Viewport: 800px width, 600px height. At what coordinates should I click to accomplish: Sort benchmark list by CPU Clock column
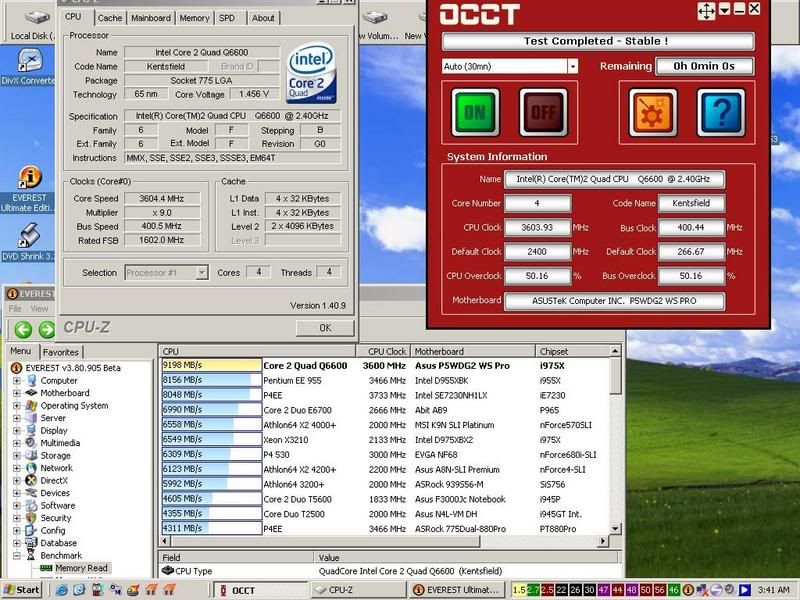[x=383, y=351]
